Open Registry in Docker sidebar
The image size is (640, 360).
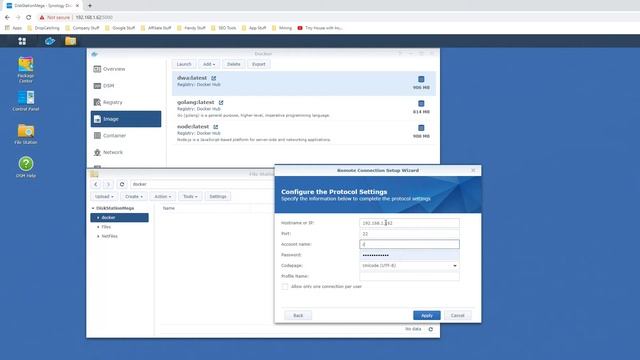[126, 102]
